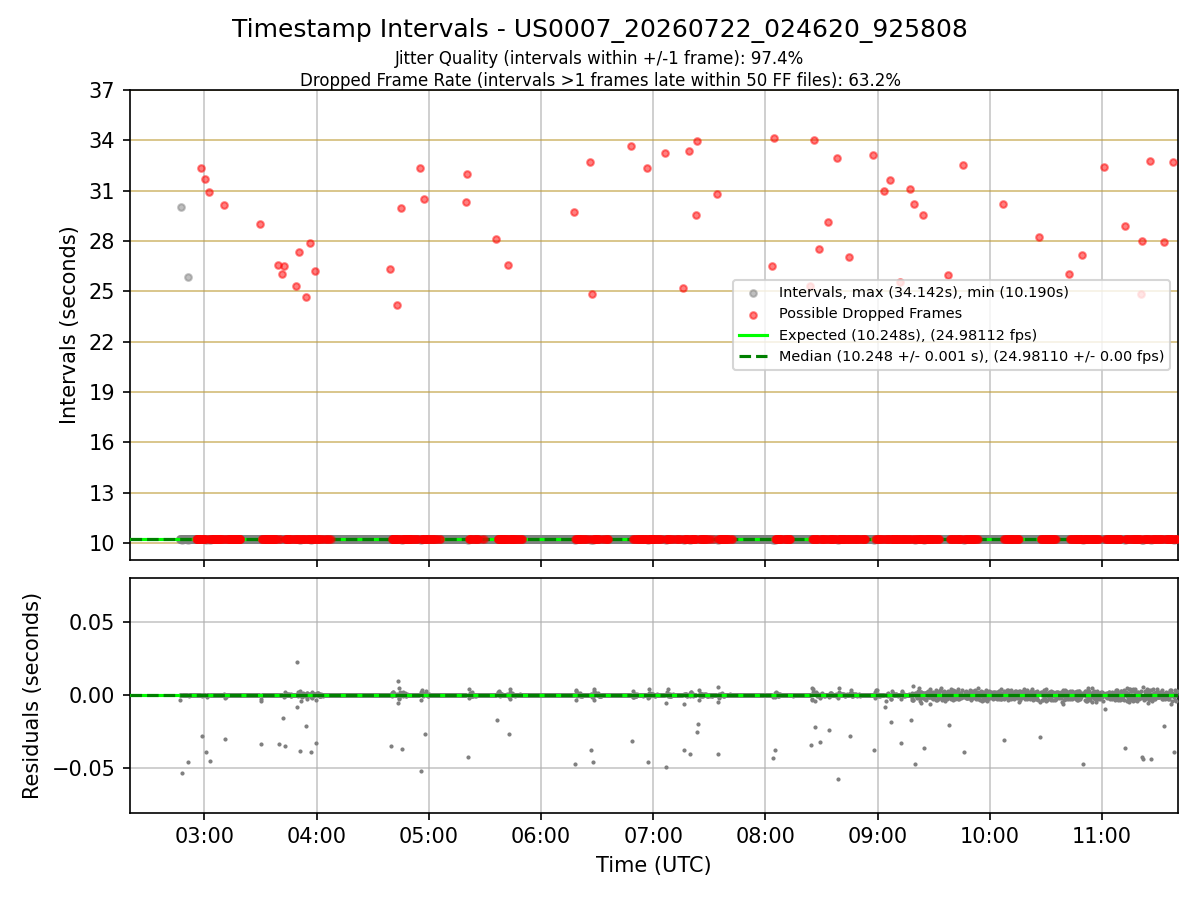Click the gray interval point at 30 seconds before 03:00
Viewport: 1200px width, 900px height.
point(181,207)
